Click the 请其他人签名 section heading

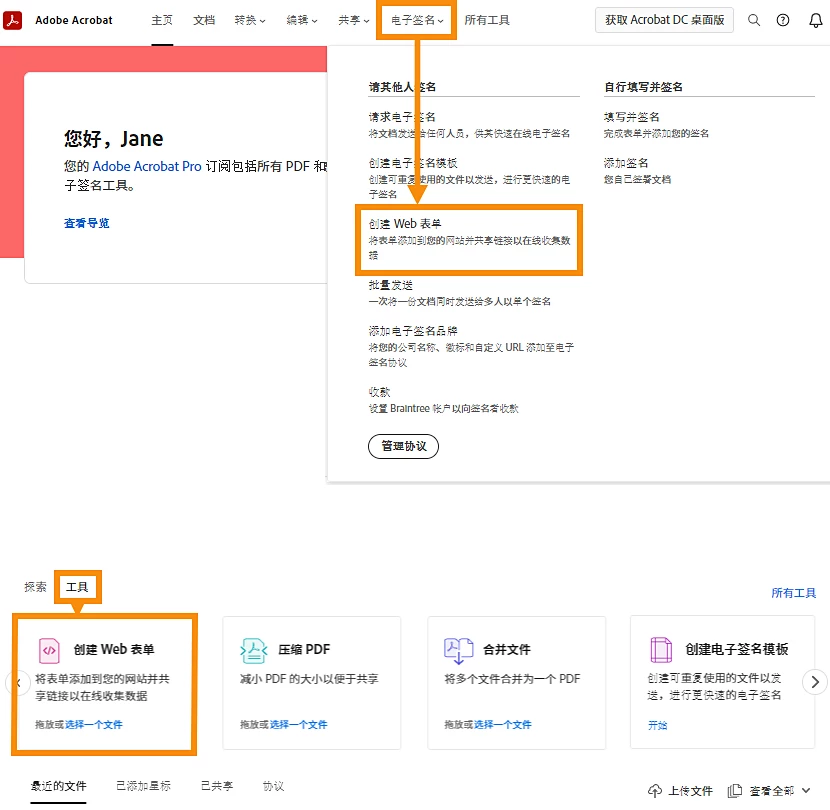[x=402, y=87]
